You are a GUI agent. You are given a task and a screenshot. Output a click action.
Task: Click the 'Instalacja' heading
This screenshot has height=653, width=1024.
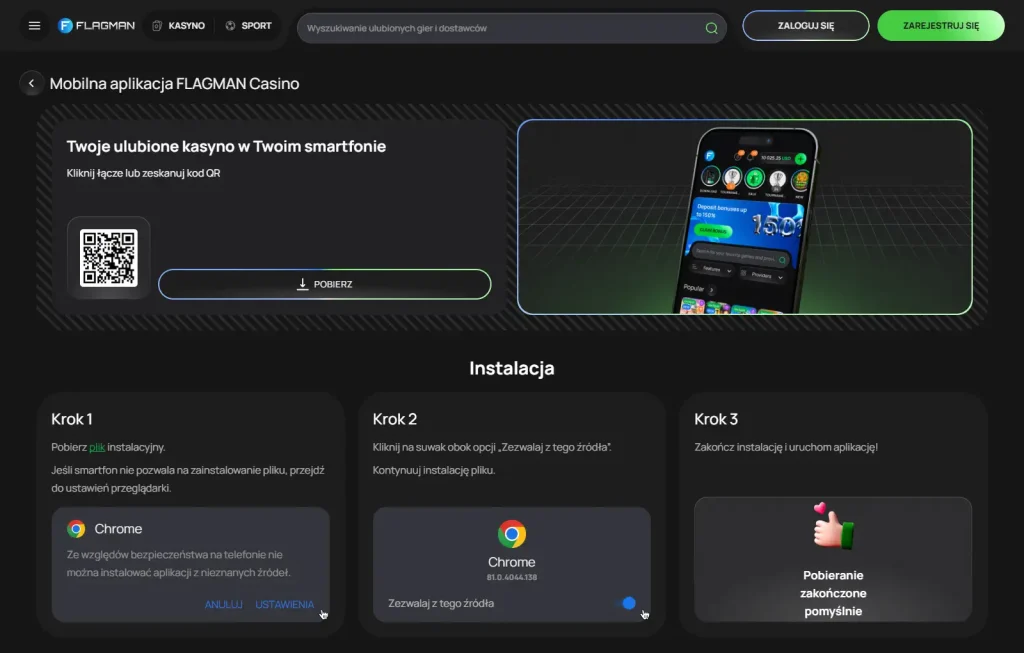(x=511, y=368)
